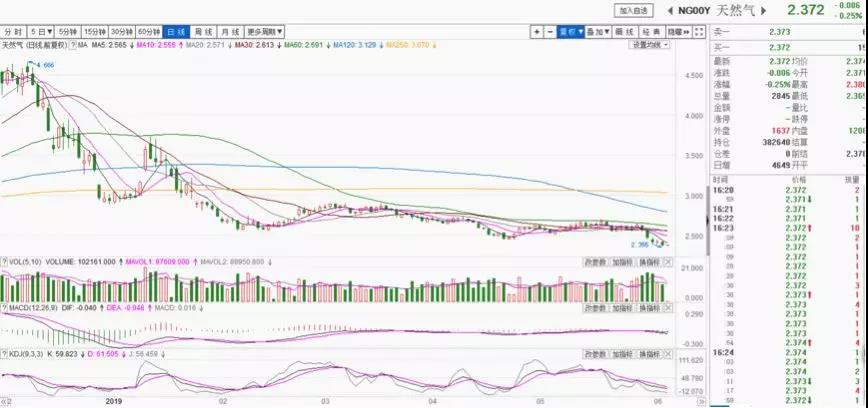Click 设置均线 to configure moving averages

tap(651, 46)
